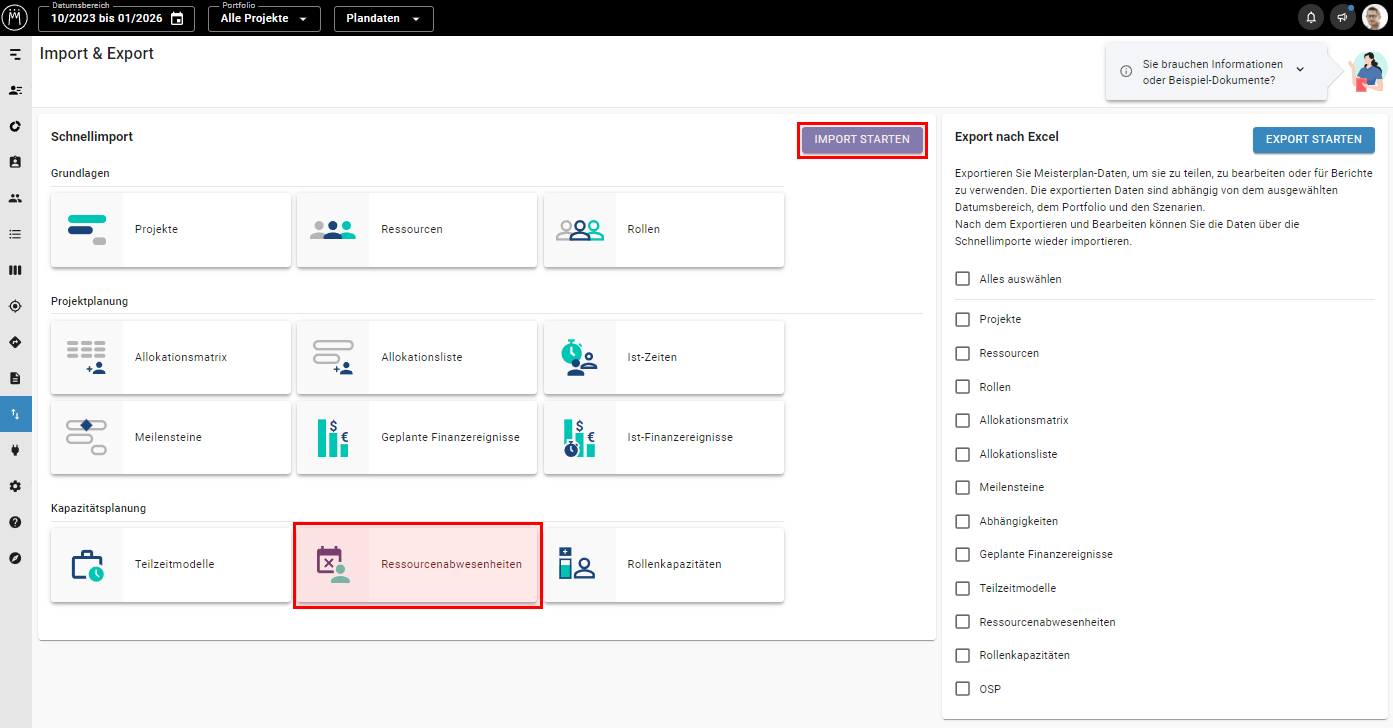This screenshot has width=1393, height=728.
Task: Open the people group sidebar icon
Action: tap(15, 198)
